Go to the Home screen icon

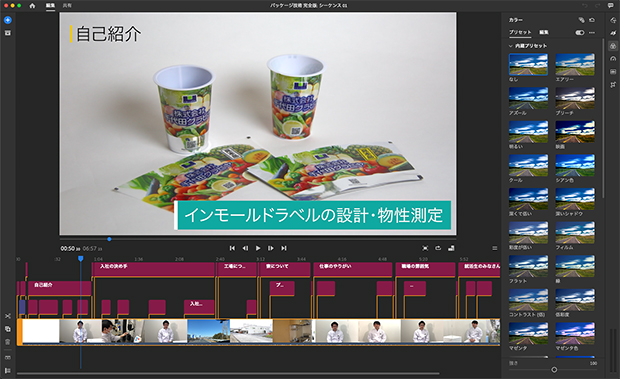pos(32,6)
